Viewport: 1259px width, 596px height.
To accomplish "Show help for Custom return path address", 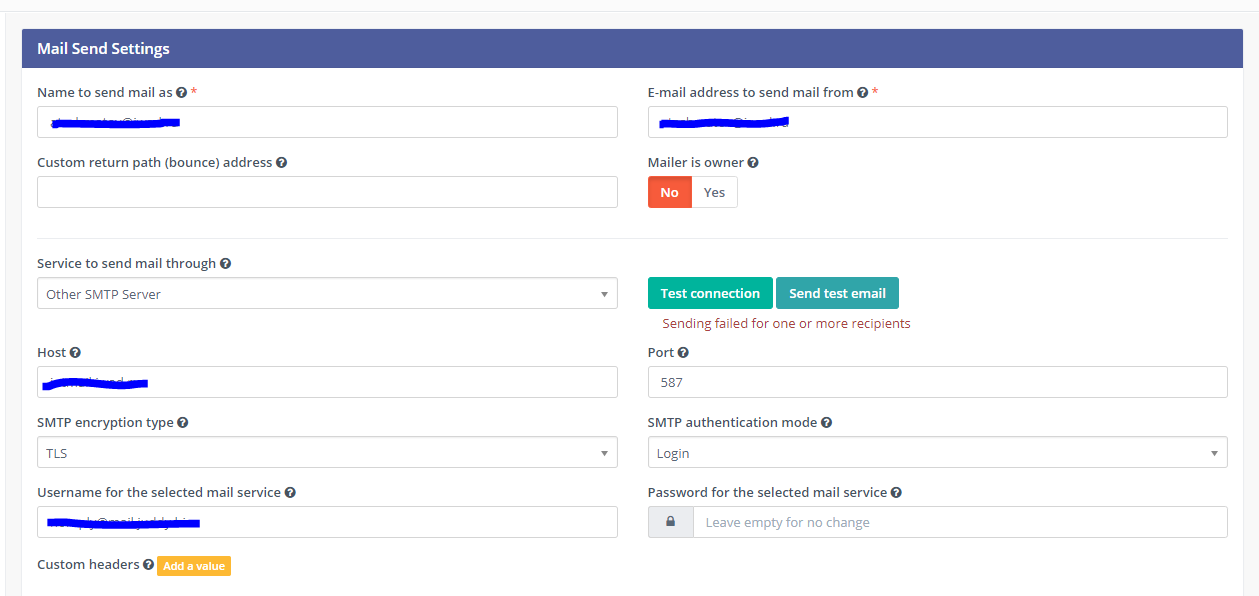I will 281,162.
